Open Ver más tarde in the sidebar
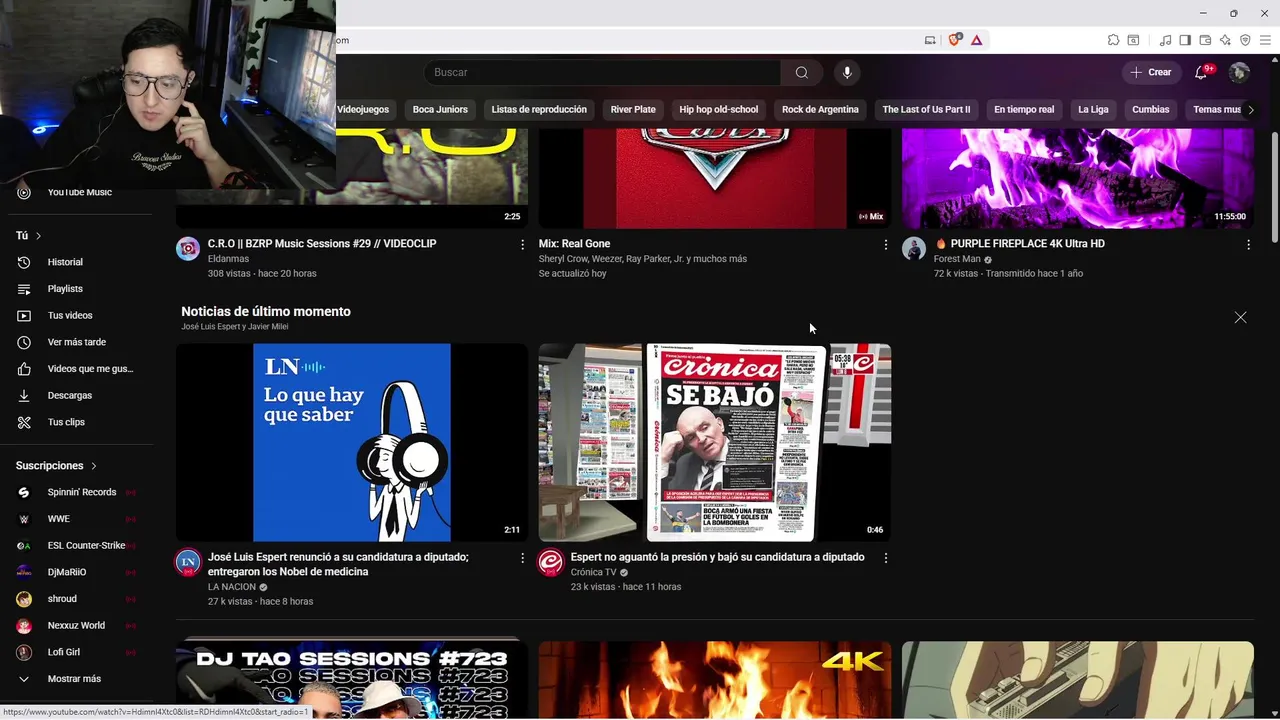This screenshot has width=1280, height=720. [x=77, y=342]
